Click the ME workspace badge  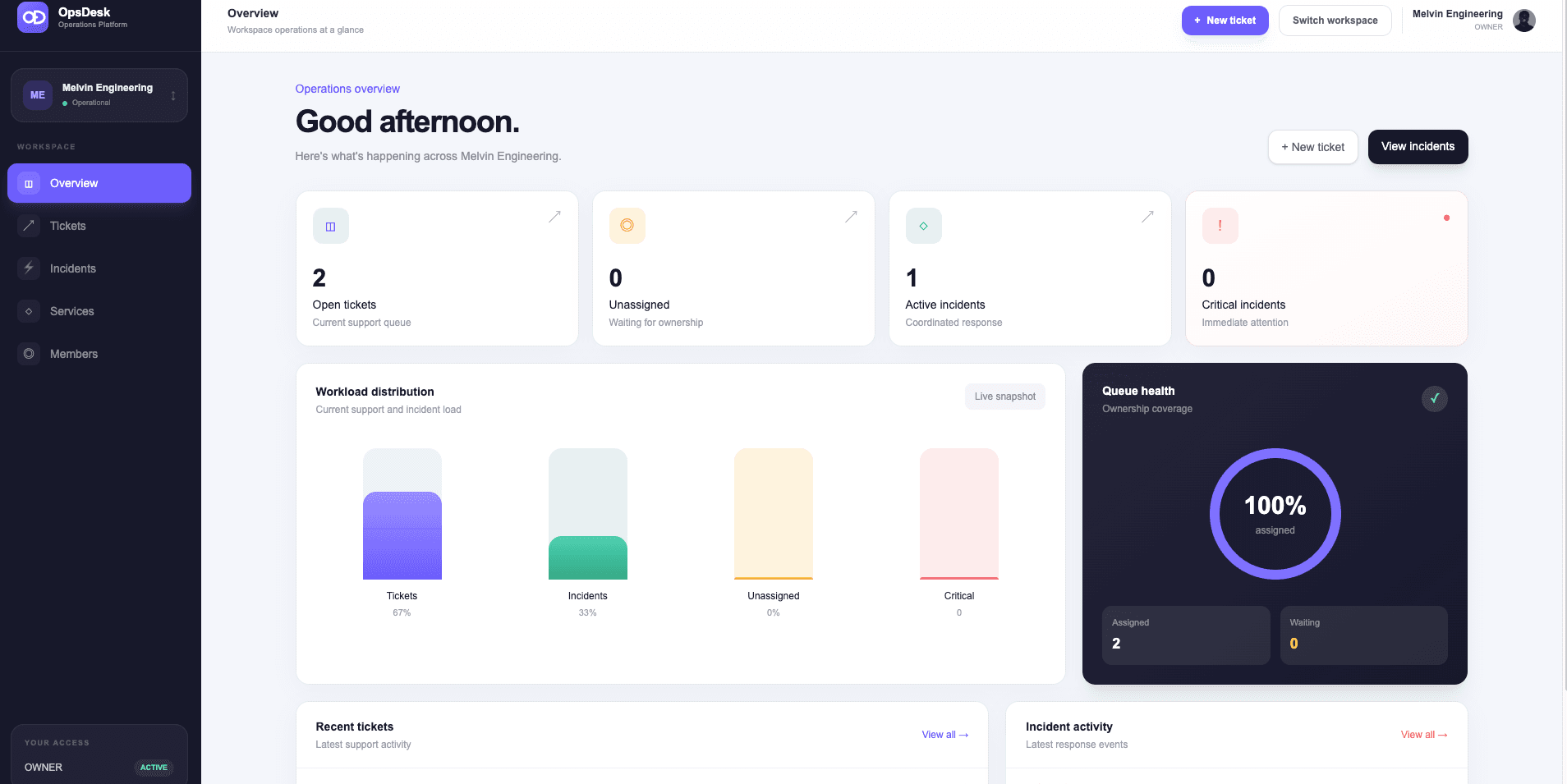(x=38, y=95)
